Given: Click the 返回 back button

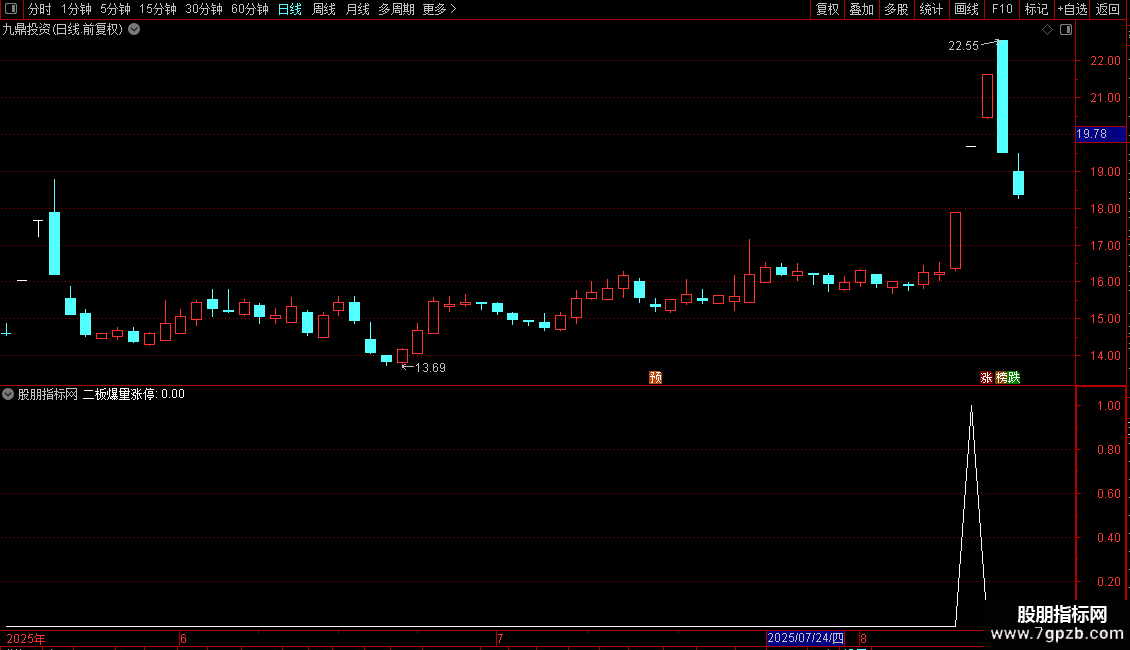Looking at the screenshot, I should pos(1108,9).
